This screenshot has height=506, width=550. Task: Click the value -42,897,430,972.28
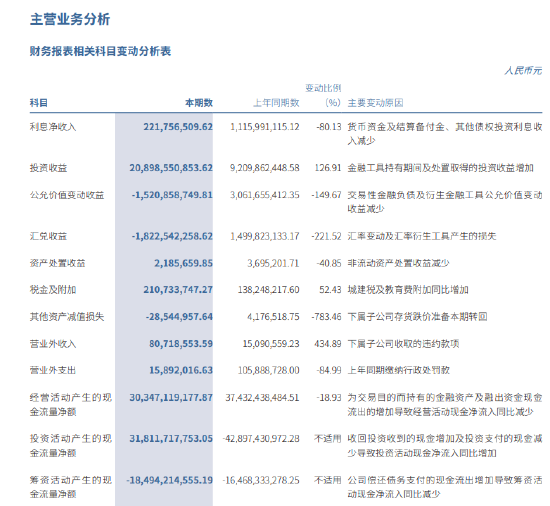(261, 439)
